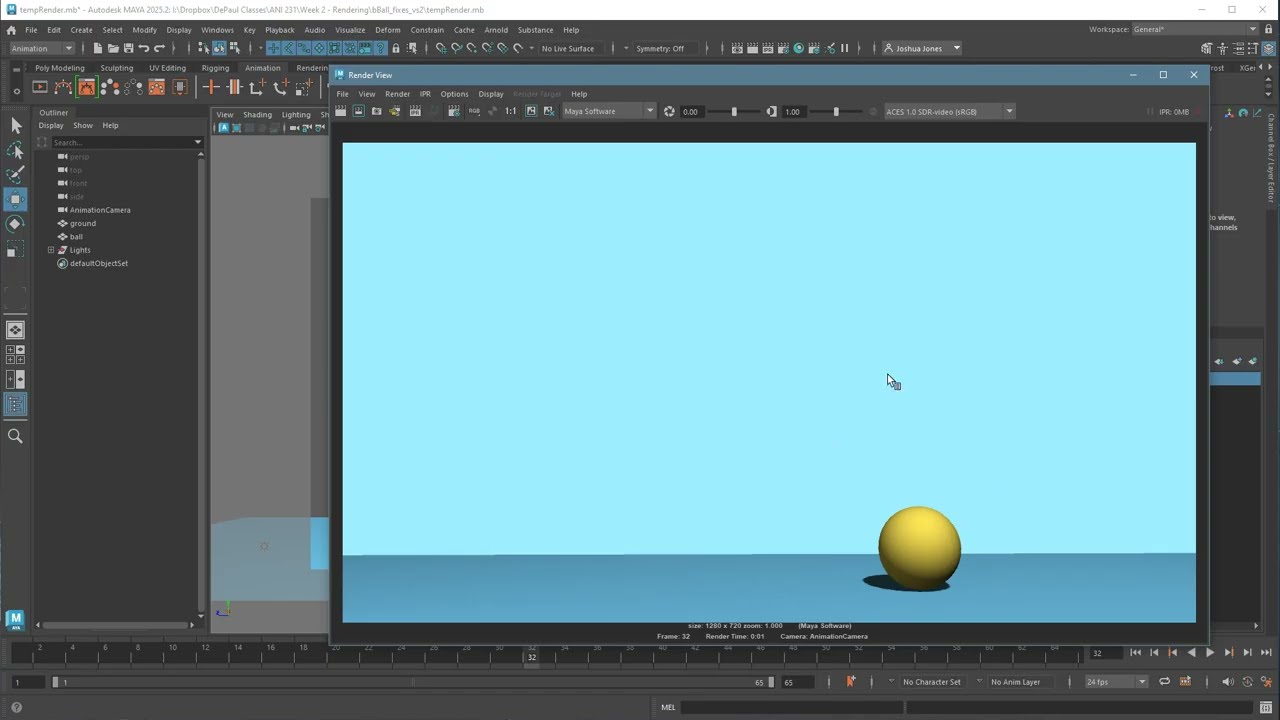The width and height of the screenshot is (1280, 720).
Task: Click the Joshua Jones account button
Action: pos(920,48)
